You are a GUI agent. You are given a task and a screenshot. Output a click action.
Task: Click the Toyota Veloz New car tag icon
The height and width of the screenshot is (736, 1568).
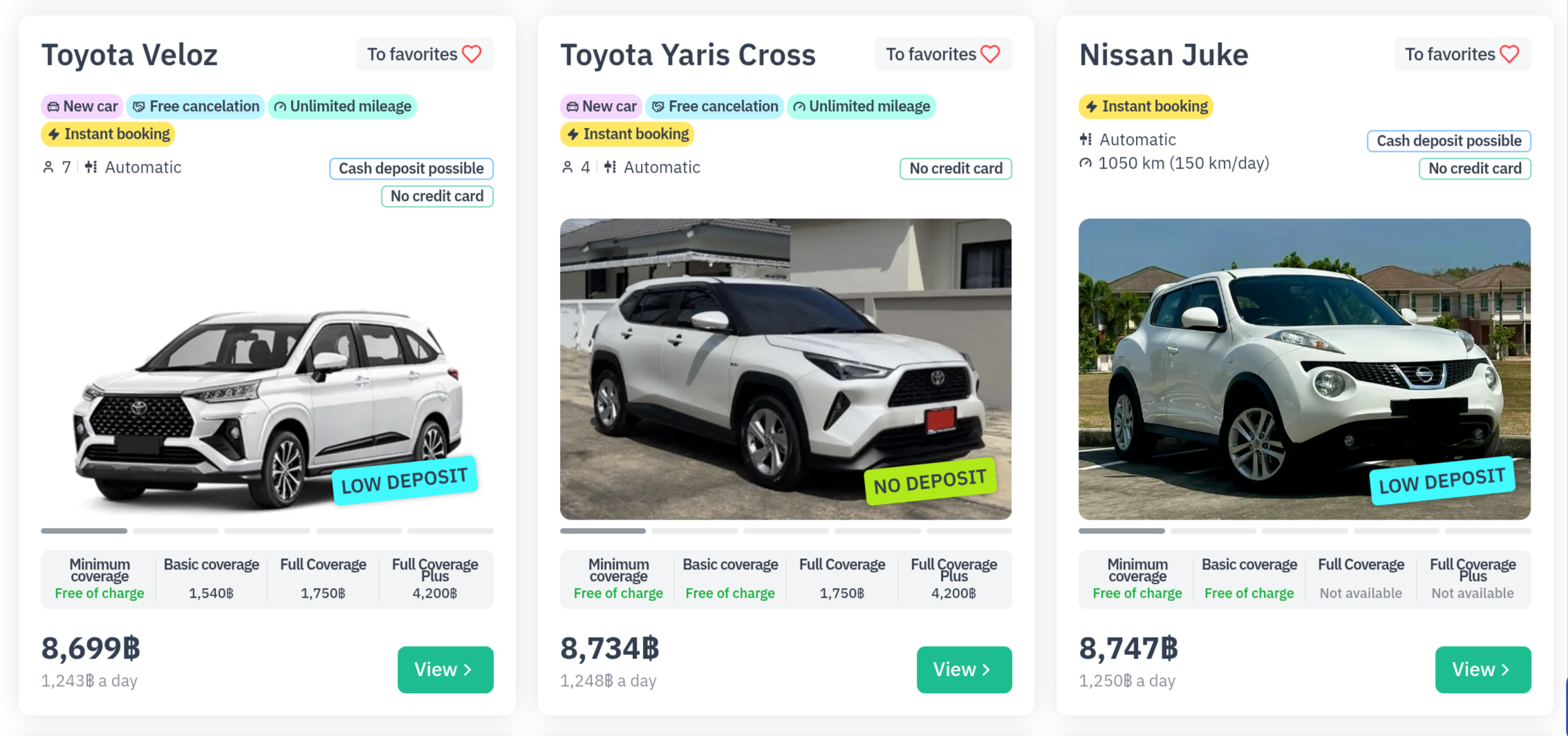[53, 106]
